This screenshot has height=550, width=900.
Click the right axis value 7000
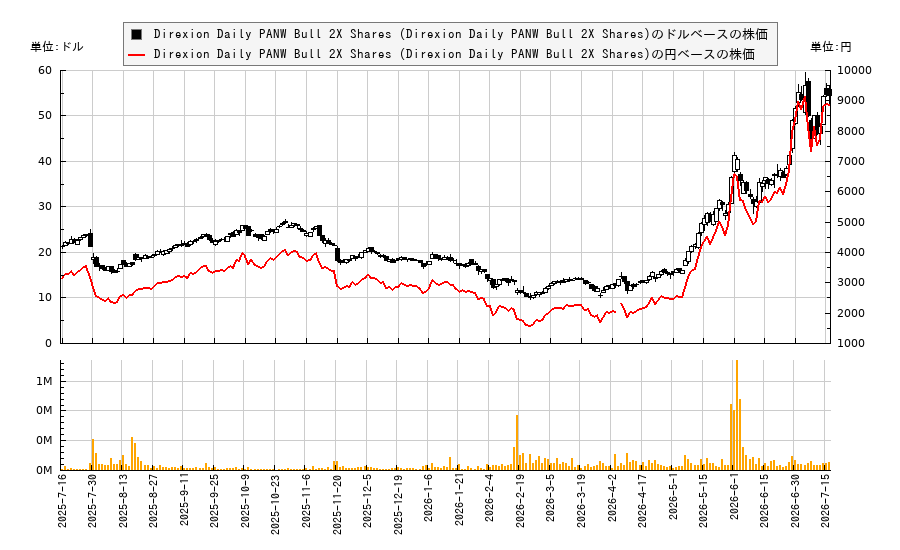tap(851, 161)
